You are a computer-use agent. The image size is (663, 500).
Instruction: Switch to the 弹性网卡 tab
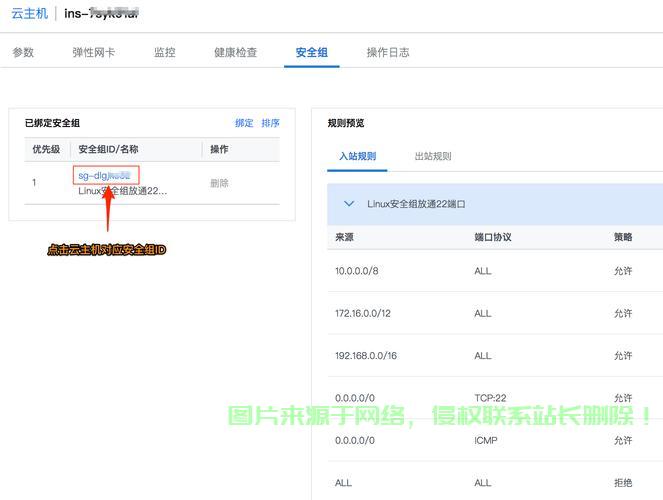point(93,52)
